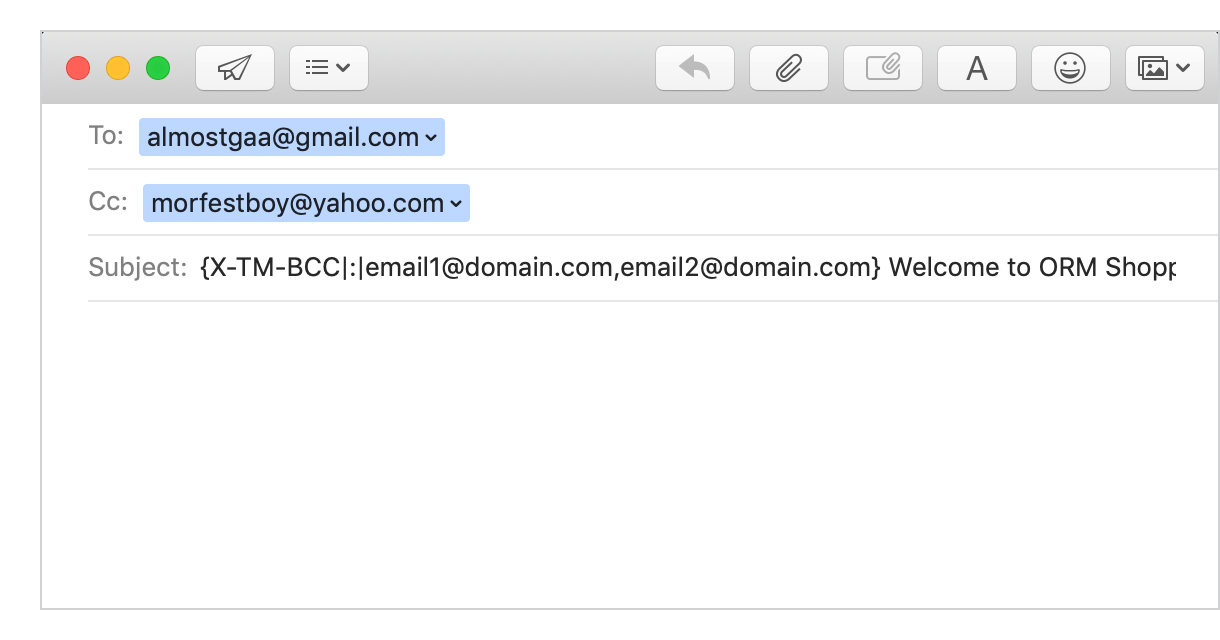
Task: Open the emoji picker smiley icon
Action: coord(1070,68)
